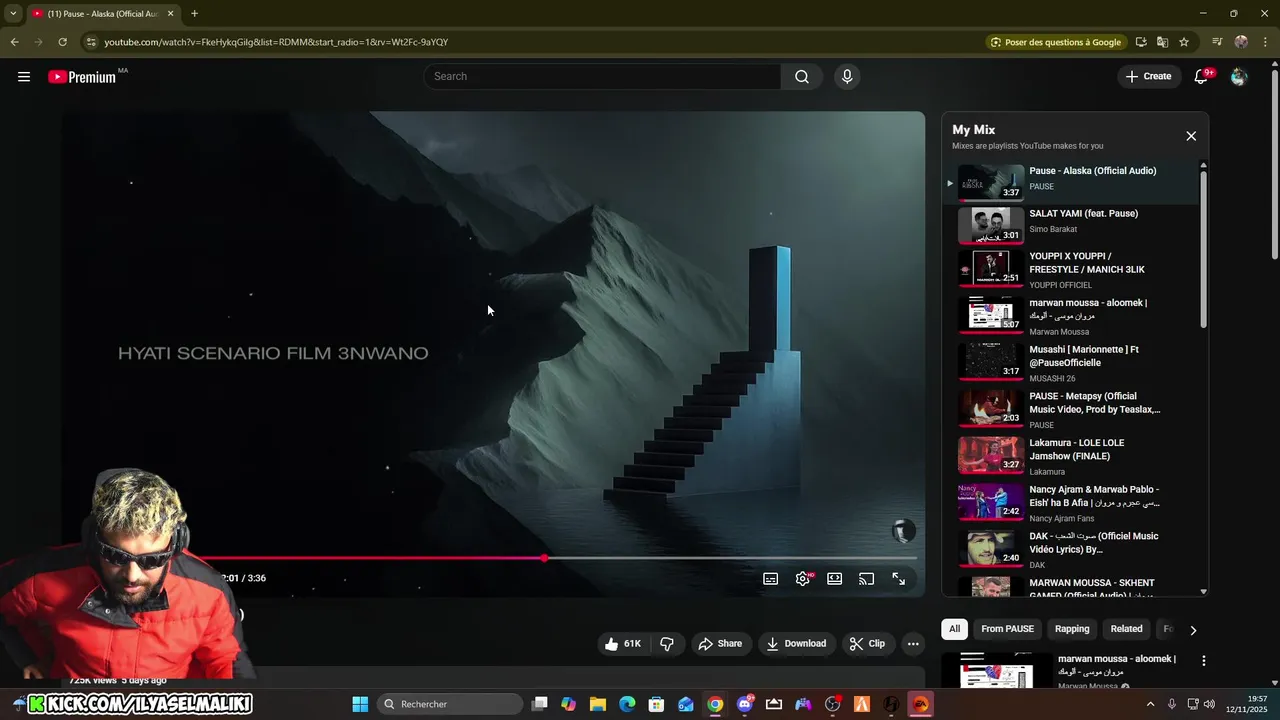This screenshot has height=720, width=1280.
Task: Open a new browser tab
Action: [x=194, y=13]
